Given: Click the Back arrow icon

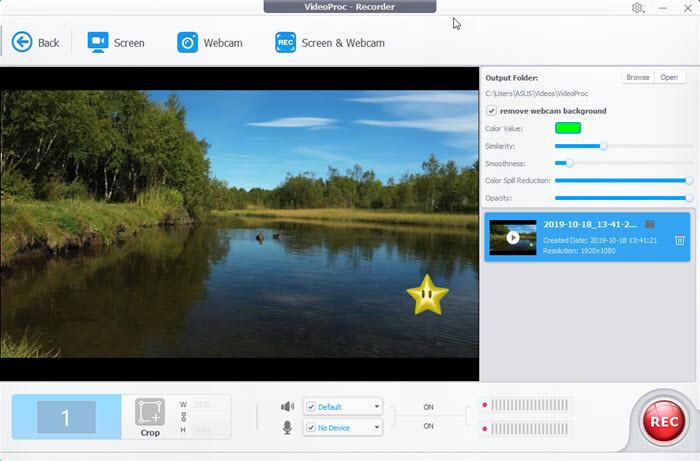Looking at the screenshot, I should (x=22, y=42).
